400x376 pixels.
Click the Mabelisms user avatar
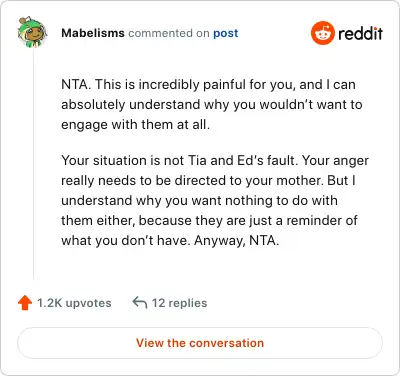pos(32,32)
